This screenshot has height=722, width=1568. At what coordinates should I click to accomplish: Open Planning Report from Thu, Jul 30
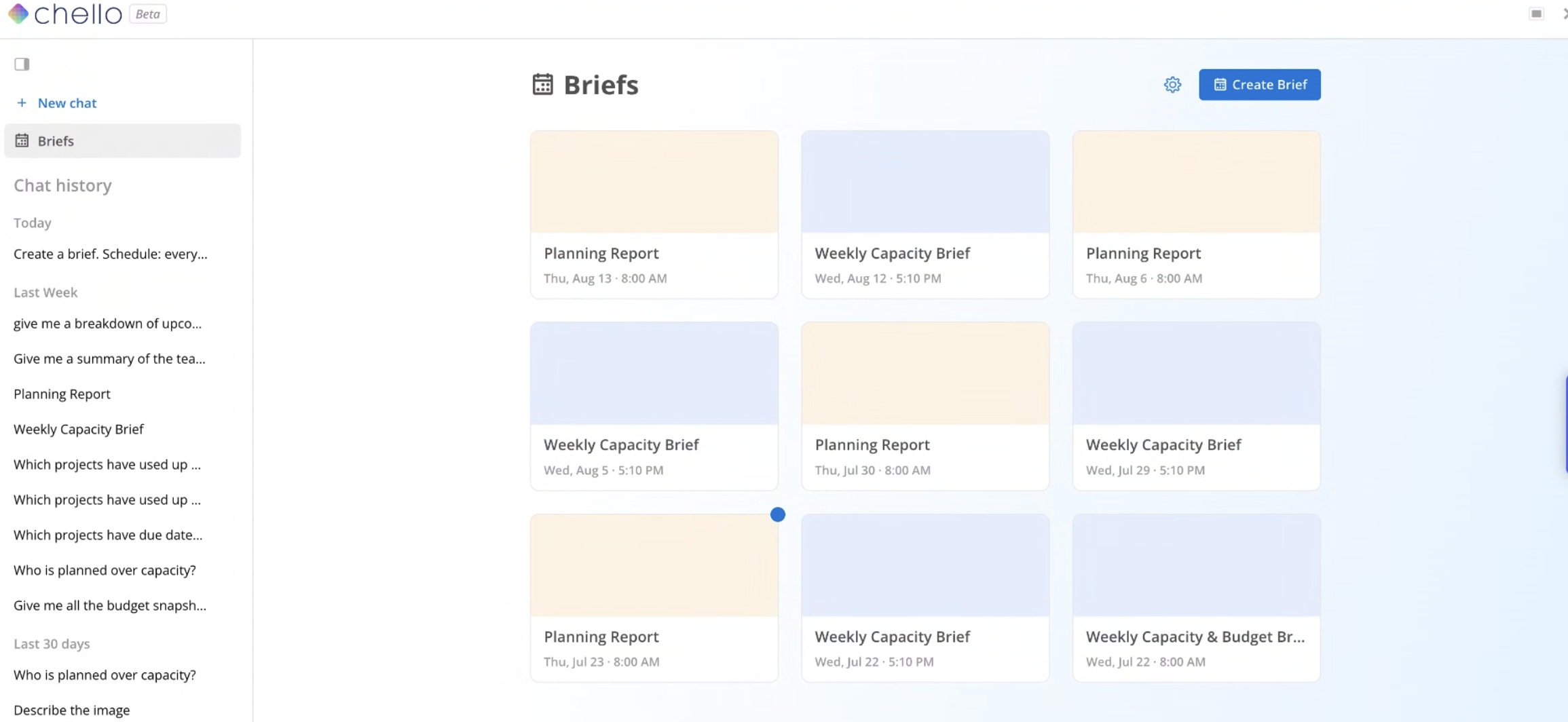tap(925, 406)
